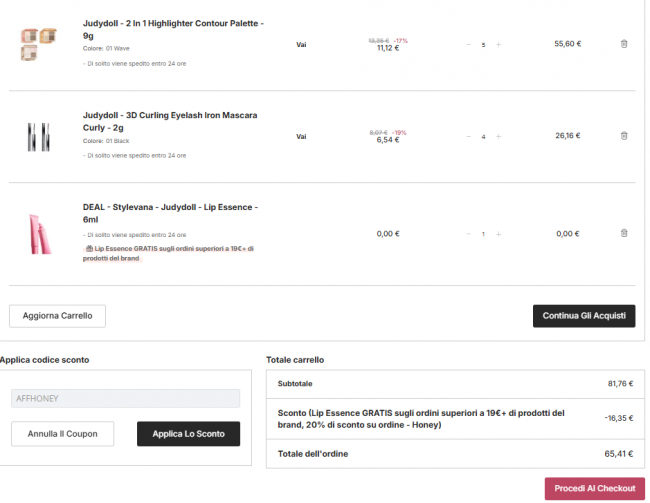Click trash icon for Lip Essence deal
Viewport: 650px width, 503px height.
click(x=624, y=233)
